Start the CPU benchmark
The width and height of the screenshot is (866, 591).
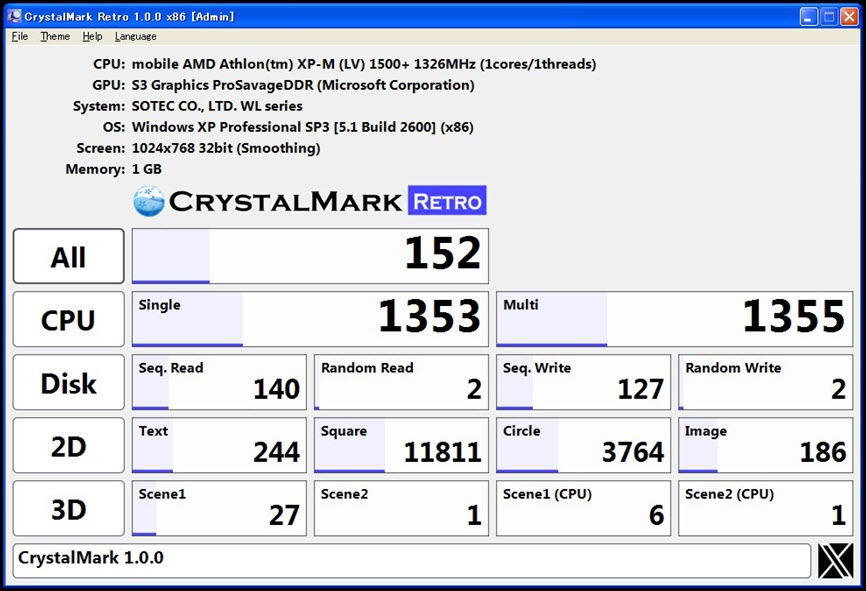pos(68,319)
